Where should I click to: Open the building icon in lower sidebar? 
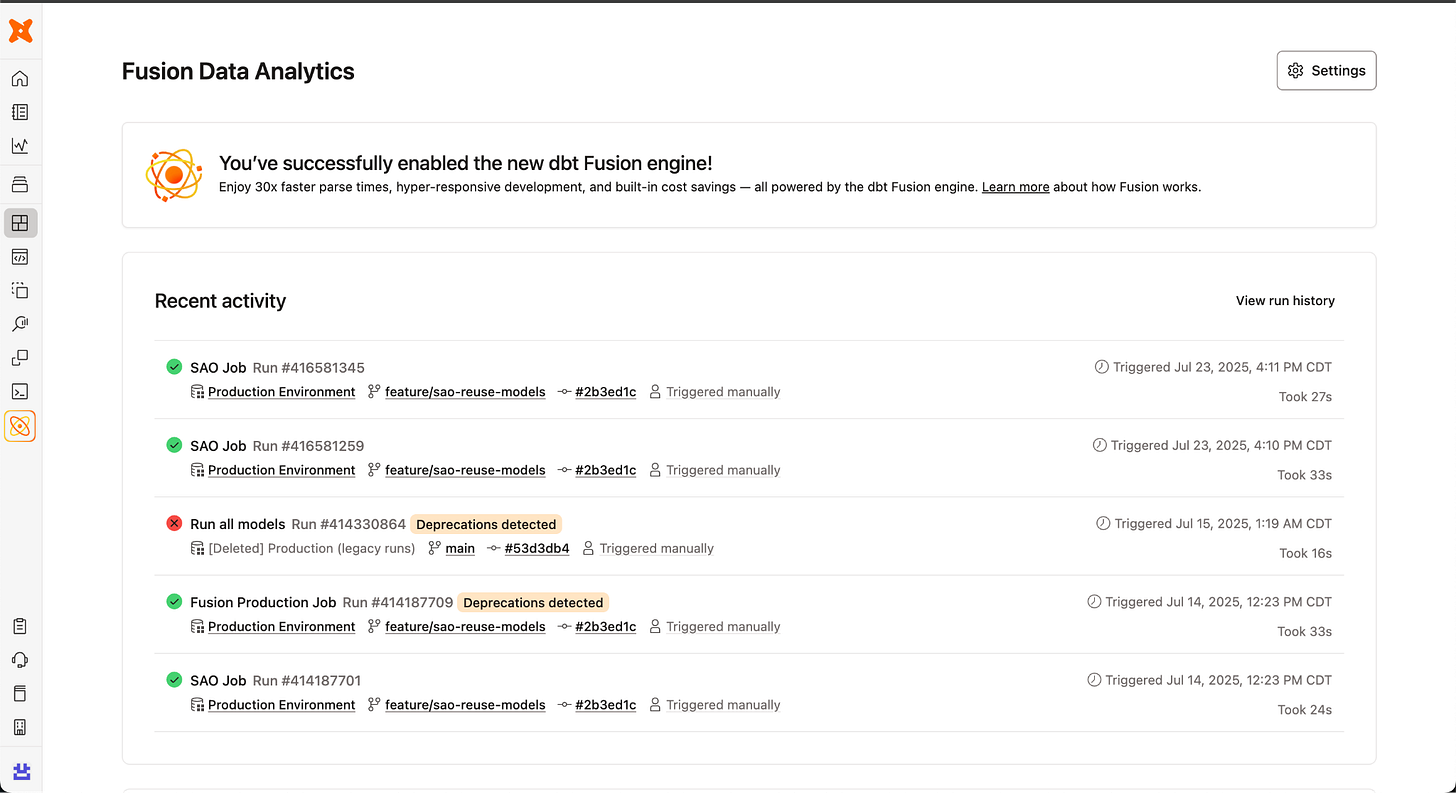(20, 727)
